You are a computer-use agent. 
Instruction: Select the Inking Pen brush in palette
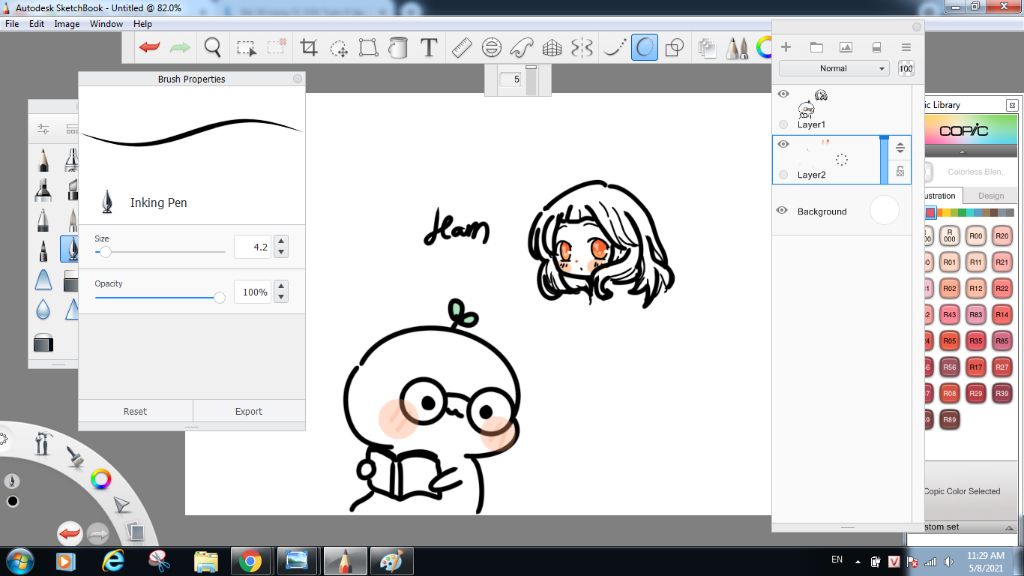(70, 249)
